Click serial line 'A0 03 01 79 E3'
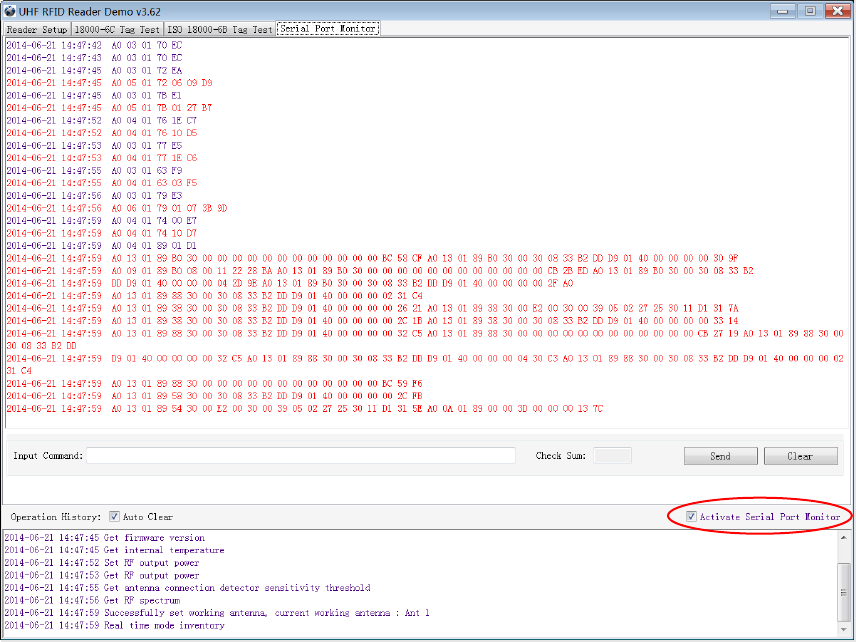 94,196
